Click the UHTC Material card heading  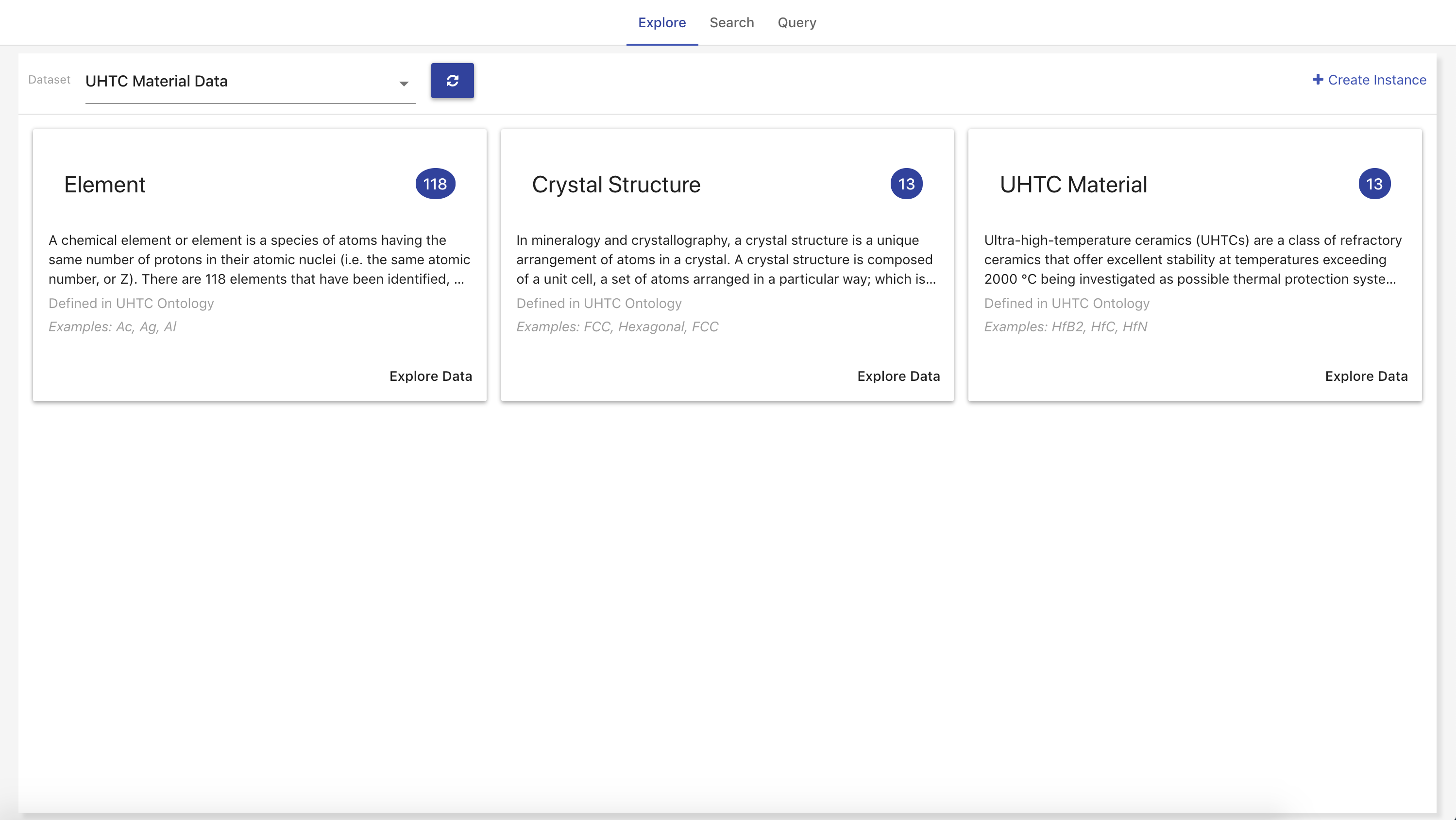[1073, 184]
